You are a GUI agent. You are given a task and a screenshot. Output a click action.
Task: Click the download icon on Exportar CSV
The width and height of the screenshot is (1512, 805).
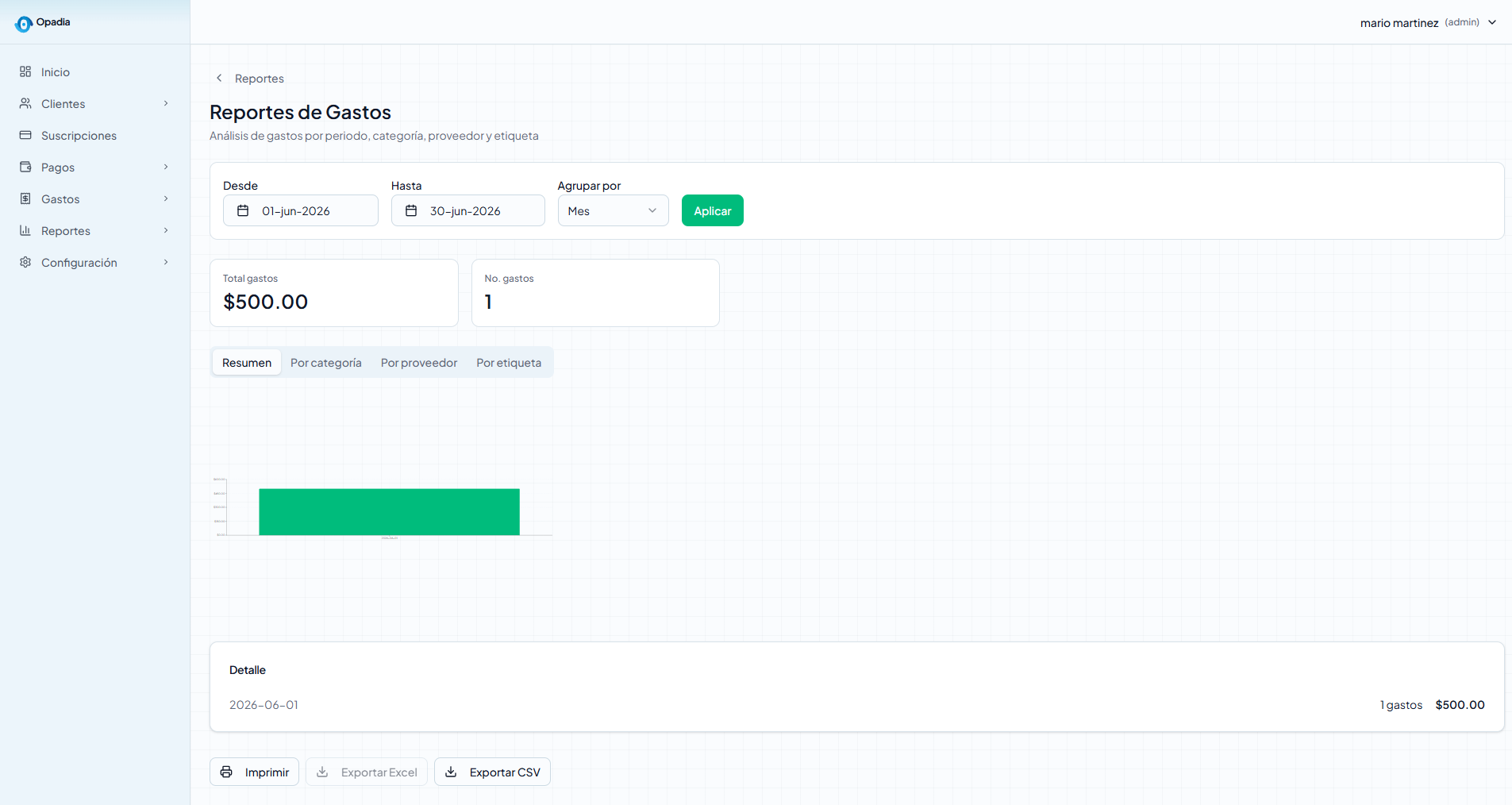pyautogui.click(x=451, y=772)
